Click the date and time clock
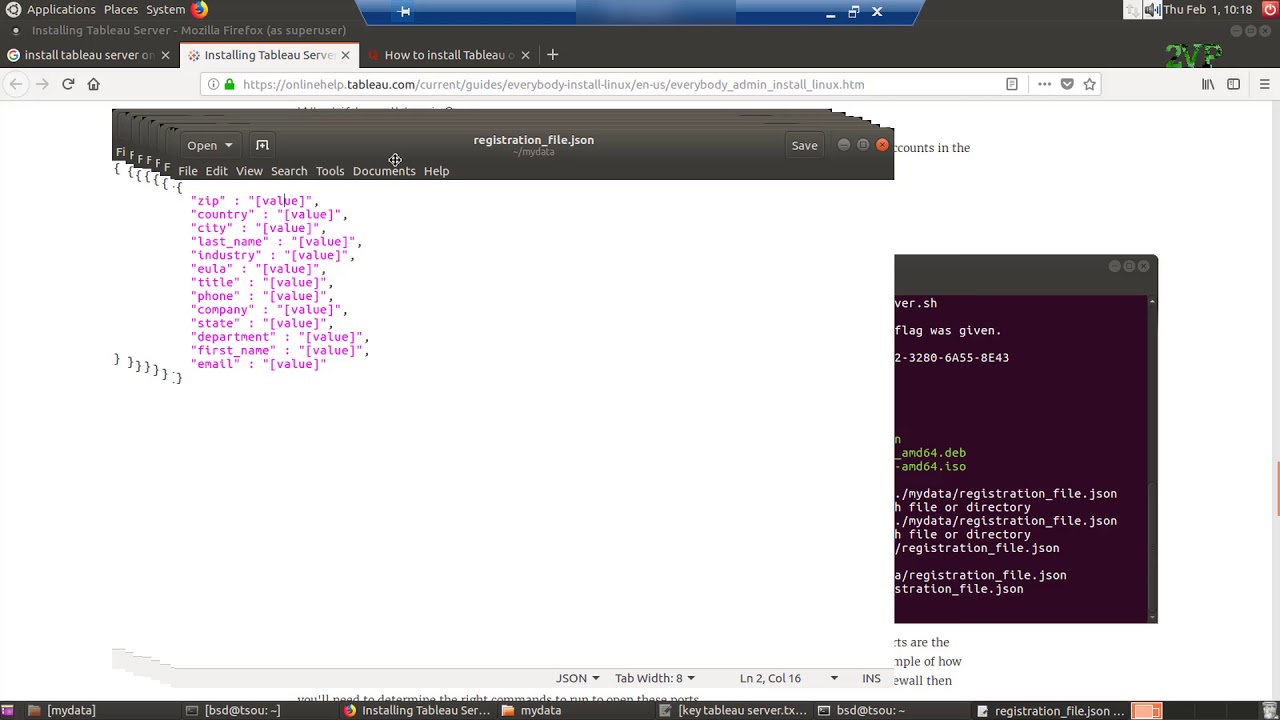Image resolution: width=1280 pixels, height=720 pixels. pos(1208,10)
